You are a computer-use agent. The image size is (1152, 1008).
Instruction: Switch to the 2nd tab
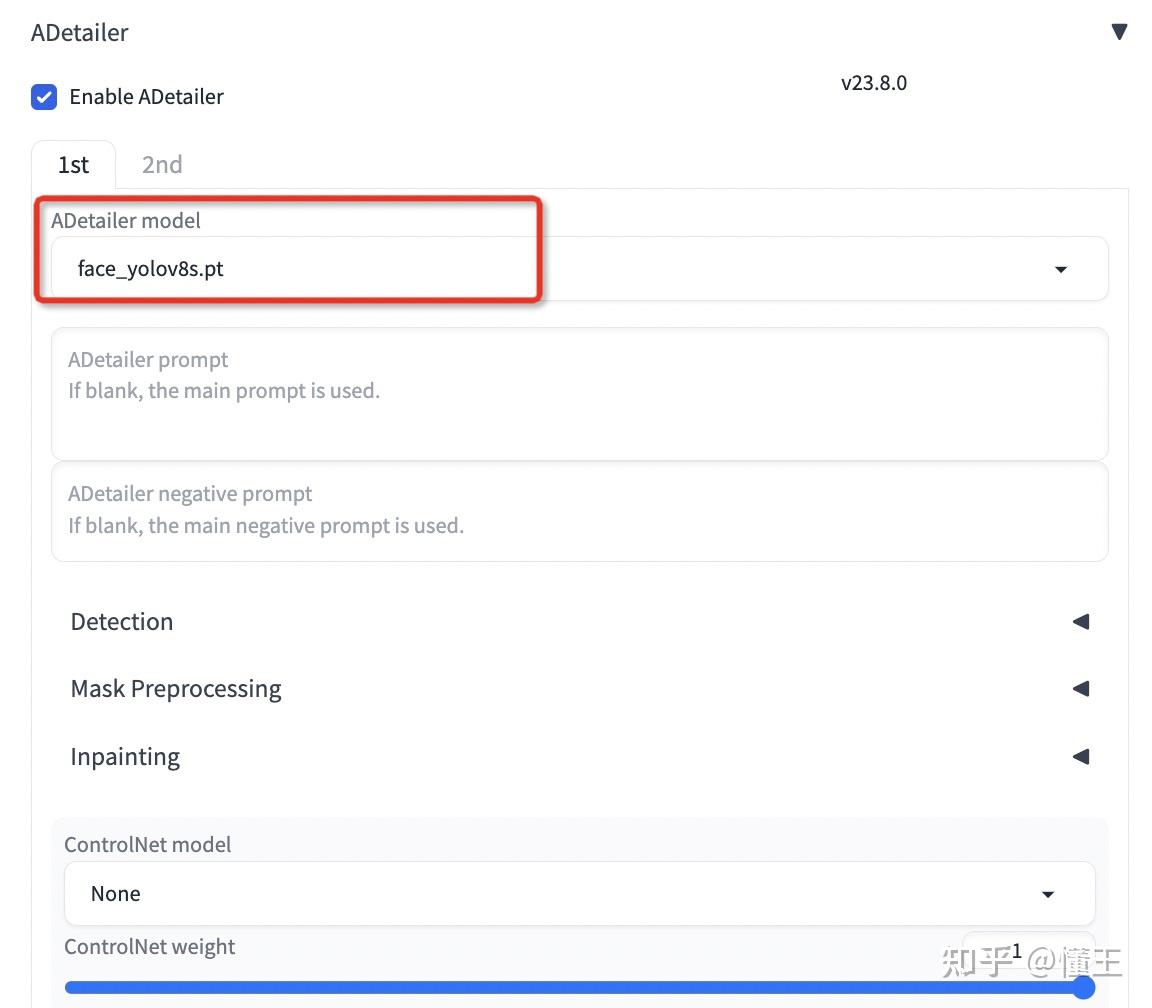162,165
